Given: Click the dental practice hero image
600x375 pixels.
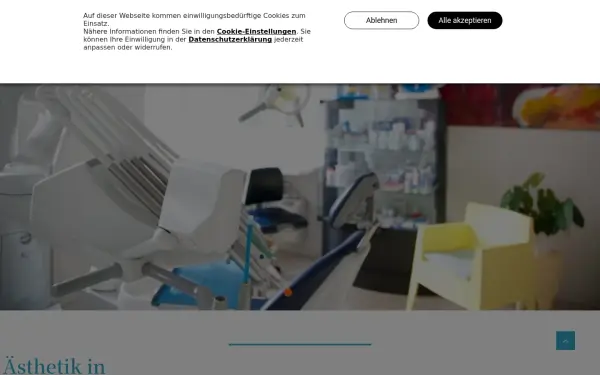Looking at the screenshot, I should pos(300,197).
